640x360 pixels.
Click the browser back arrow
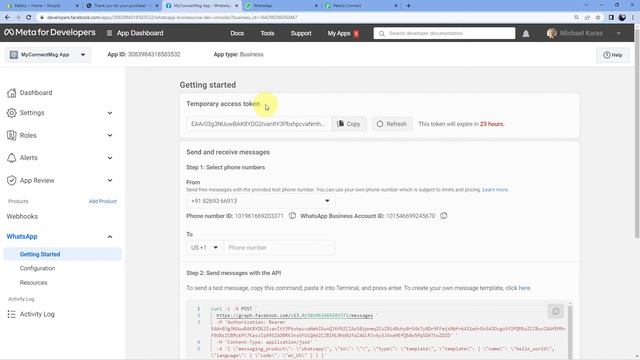(7, 17)
